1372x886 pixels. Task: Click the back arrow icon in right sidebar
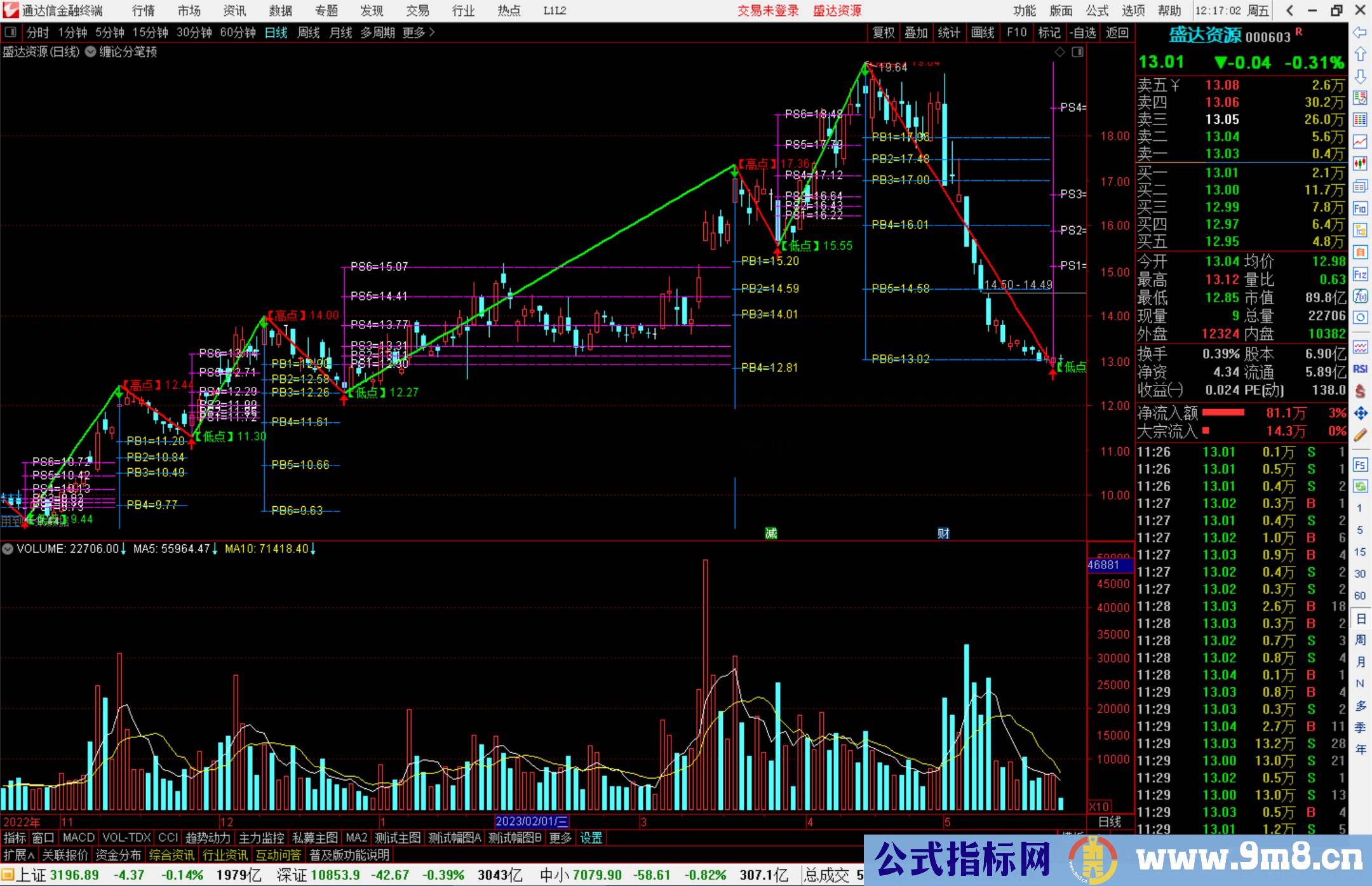pos(1360,32)
